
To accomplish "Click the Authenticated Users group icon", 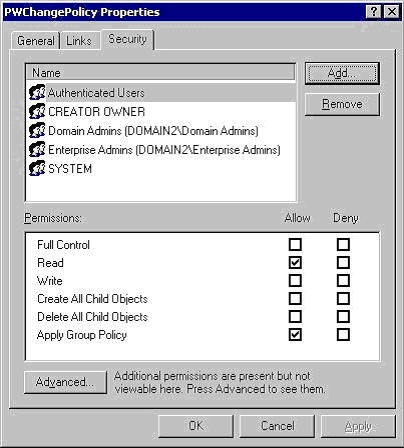I will (x=37, y=92).
